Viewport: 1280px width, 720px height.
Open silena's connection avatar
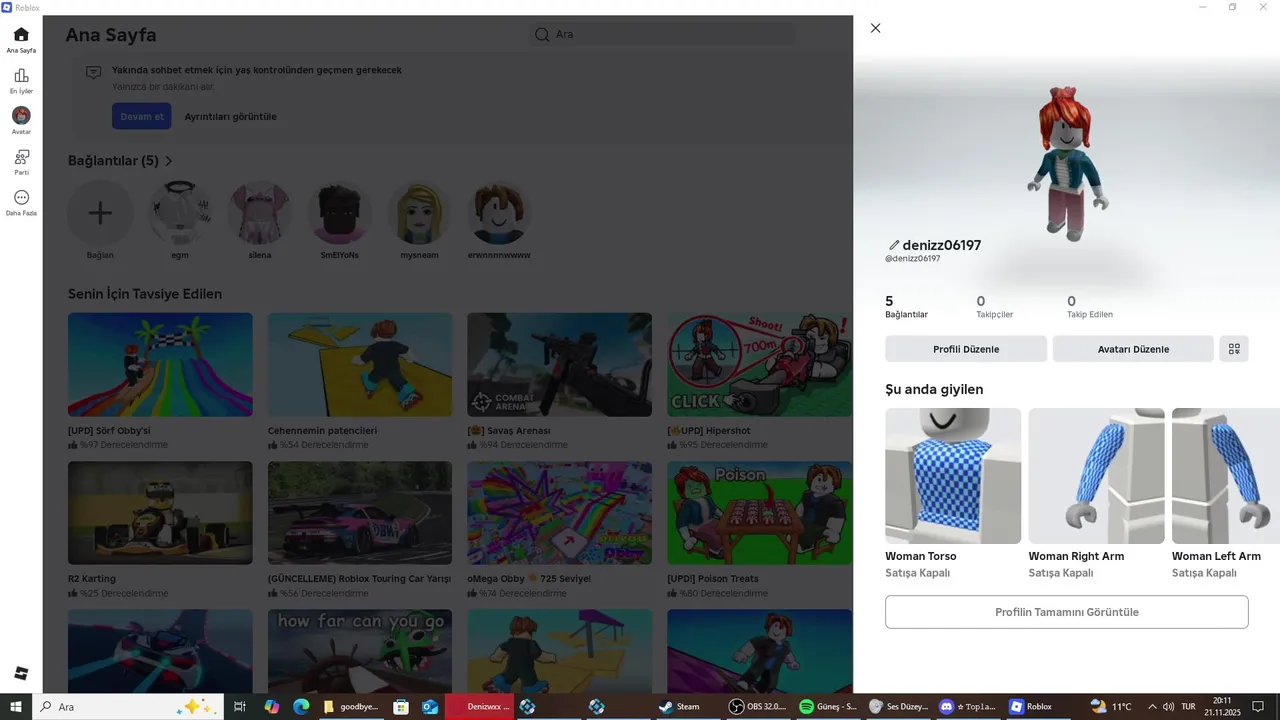[x=260, y=213]
